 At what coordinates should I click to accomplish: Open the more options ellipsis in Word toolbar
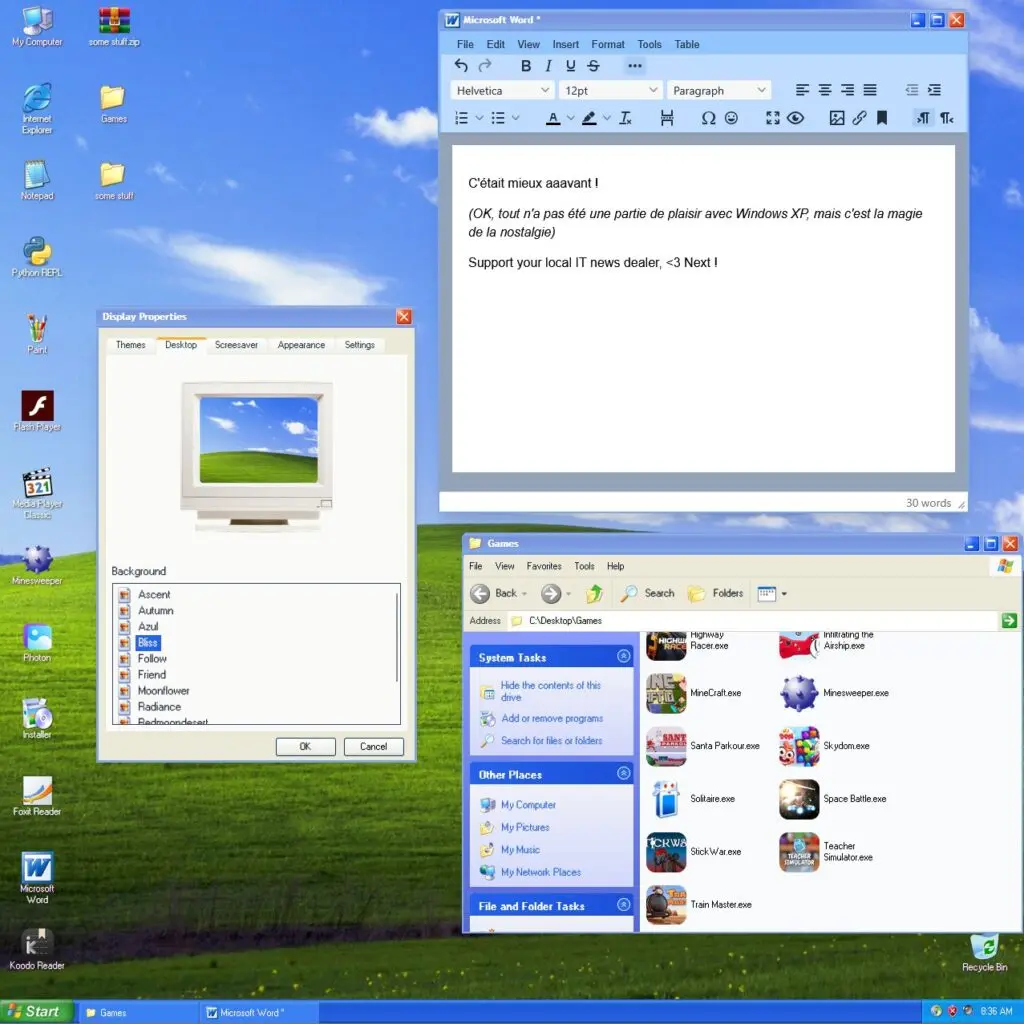pos(635,65)
